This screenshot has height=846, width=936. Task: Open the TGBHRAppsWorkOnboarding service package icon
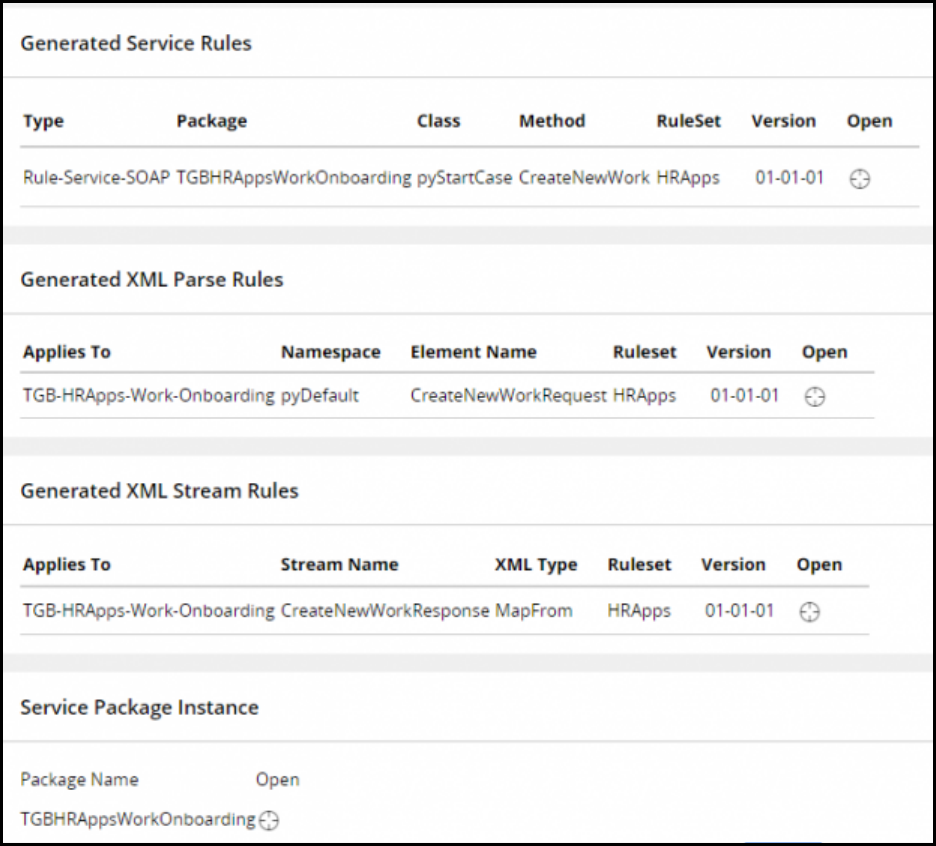[x=268, y=820]
